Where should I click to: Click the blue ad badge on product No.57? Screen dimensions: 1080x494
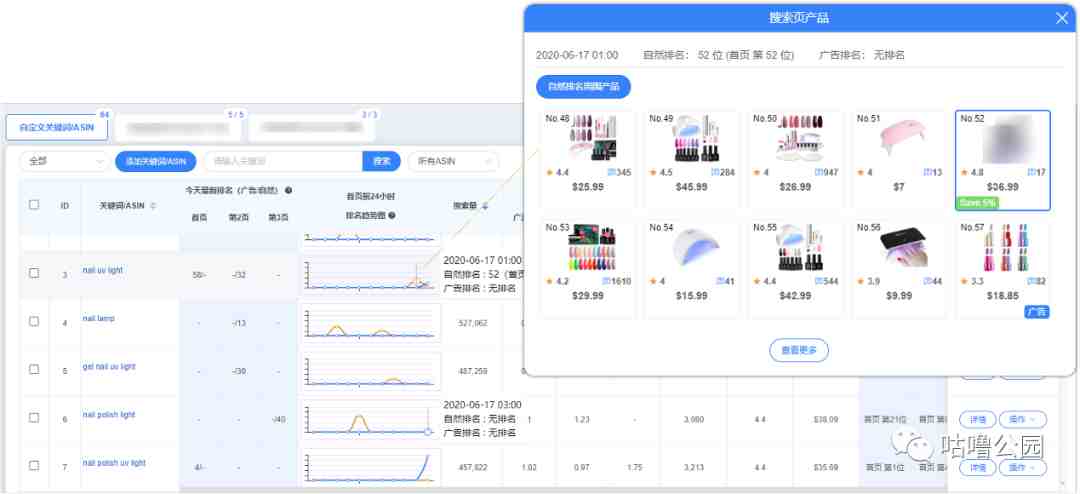(1037, 311)
